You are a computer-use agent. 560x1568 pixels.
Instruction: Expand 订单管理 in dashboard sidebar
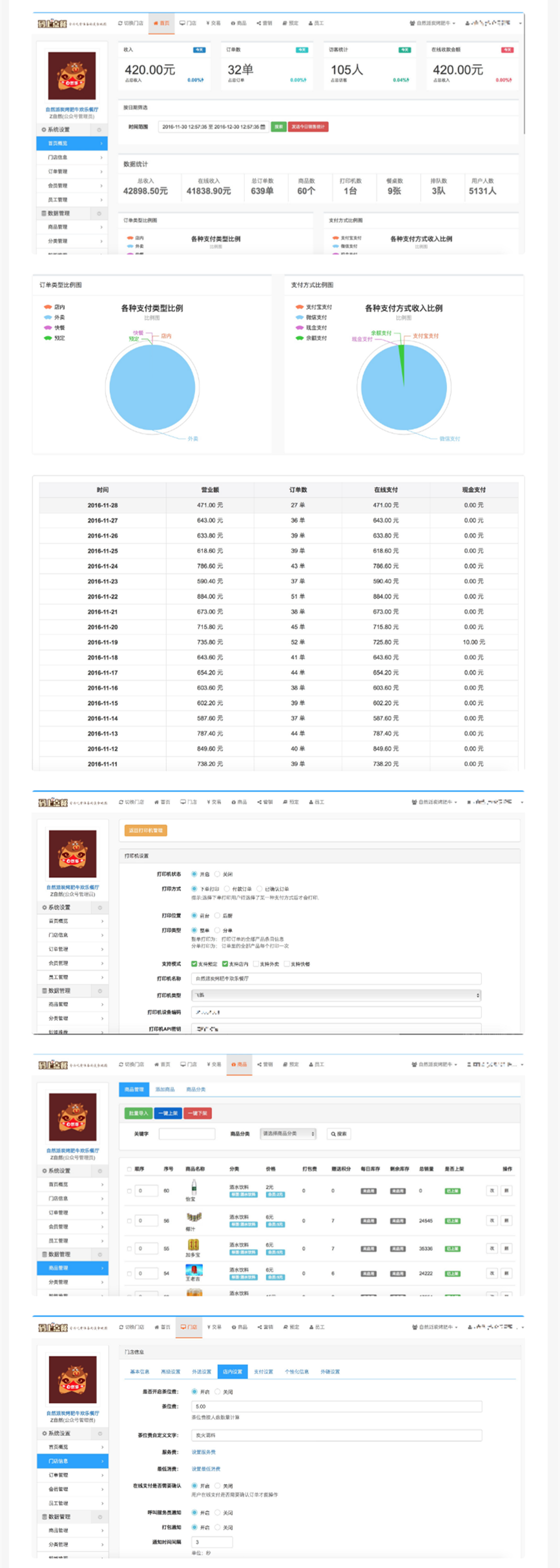[x=72, y=171]
